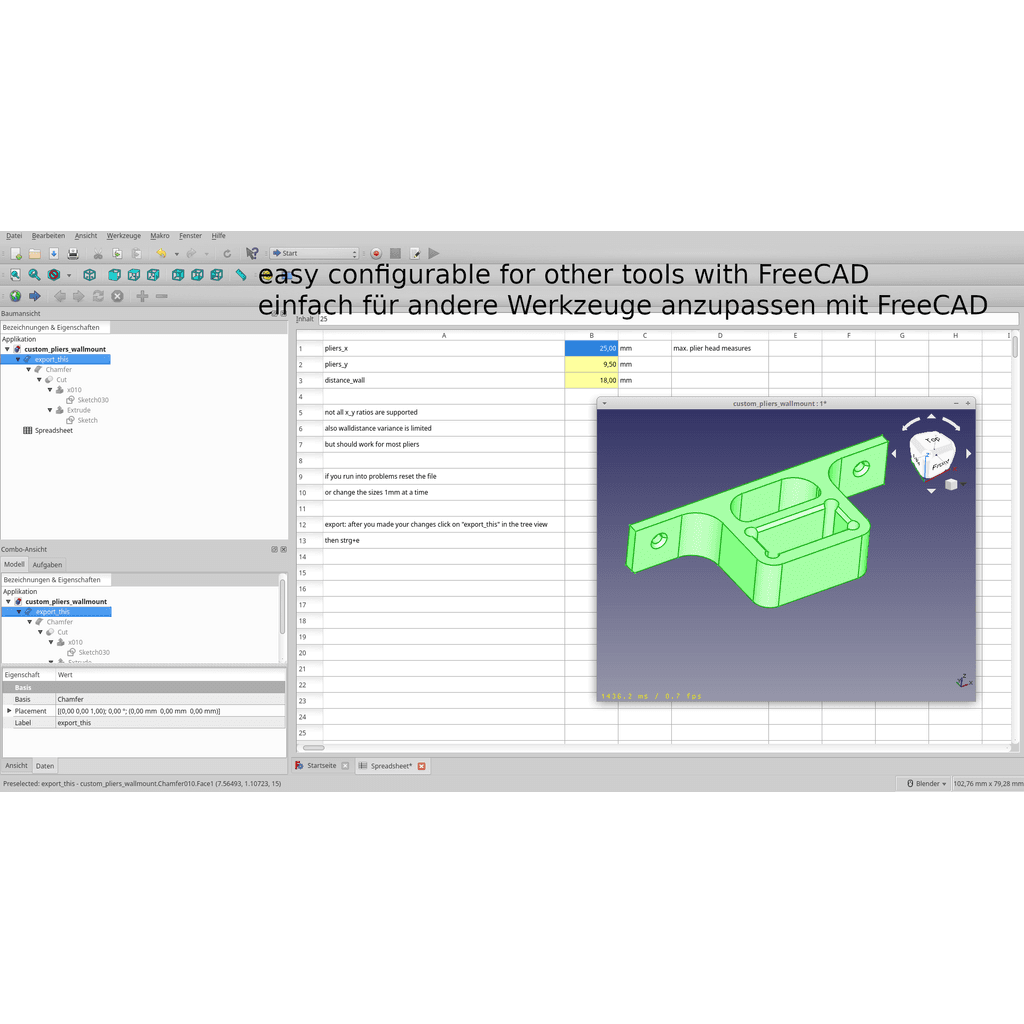Click the navigation cube right arrow
The height and width of the screenshot is (1024, 1024).
click(x=968, y=453)
